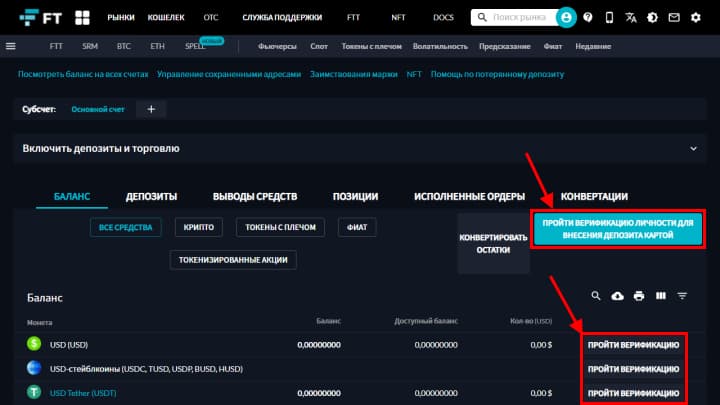720x405 pixels.
Task: Open the mail notifications icon
Action: click(675, 17)
